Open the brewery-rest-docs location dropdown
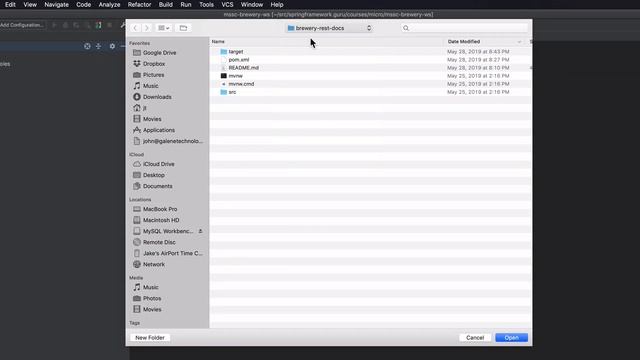 coord(329,28)
